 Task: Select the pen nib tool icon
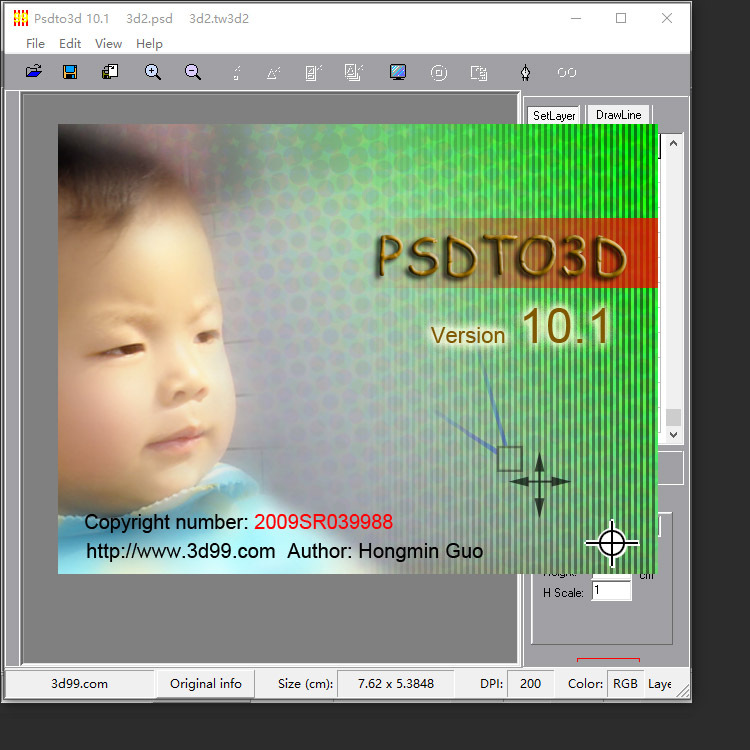click(525, 72)
